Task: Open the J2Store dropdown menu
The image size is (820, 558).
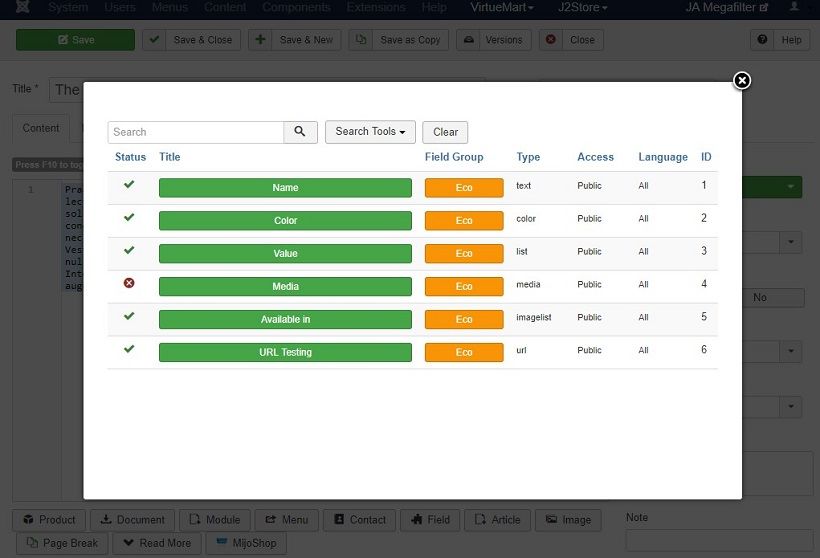Action: click(583, 7)
